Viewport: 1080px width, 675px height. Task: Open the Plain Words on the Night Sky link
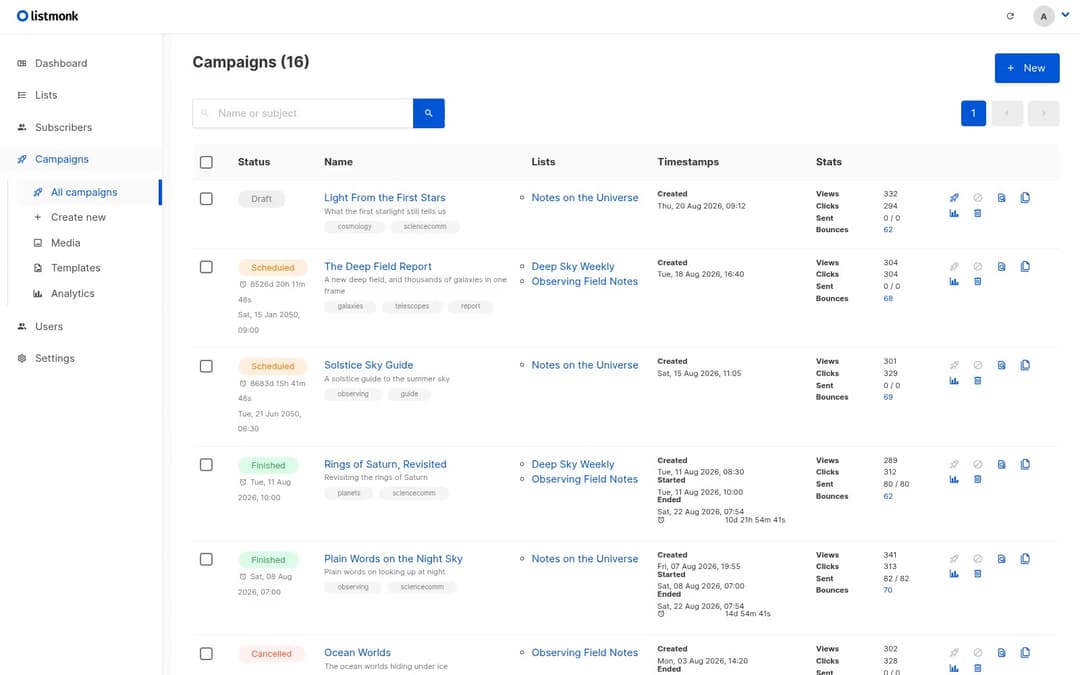[393, 559]
